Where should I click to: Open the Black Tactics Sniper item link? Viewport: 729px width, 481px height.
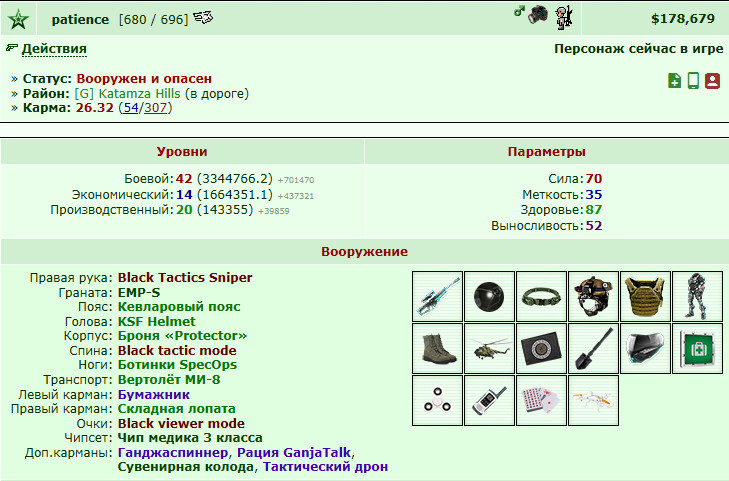pyautogui.click(x=185, y=277)
